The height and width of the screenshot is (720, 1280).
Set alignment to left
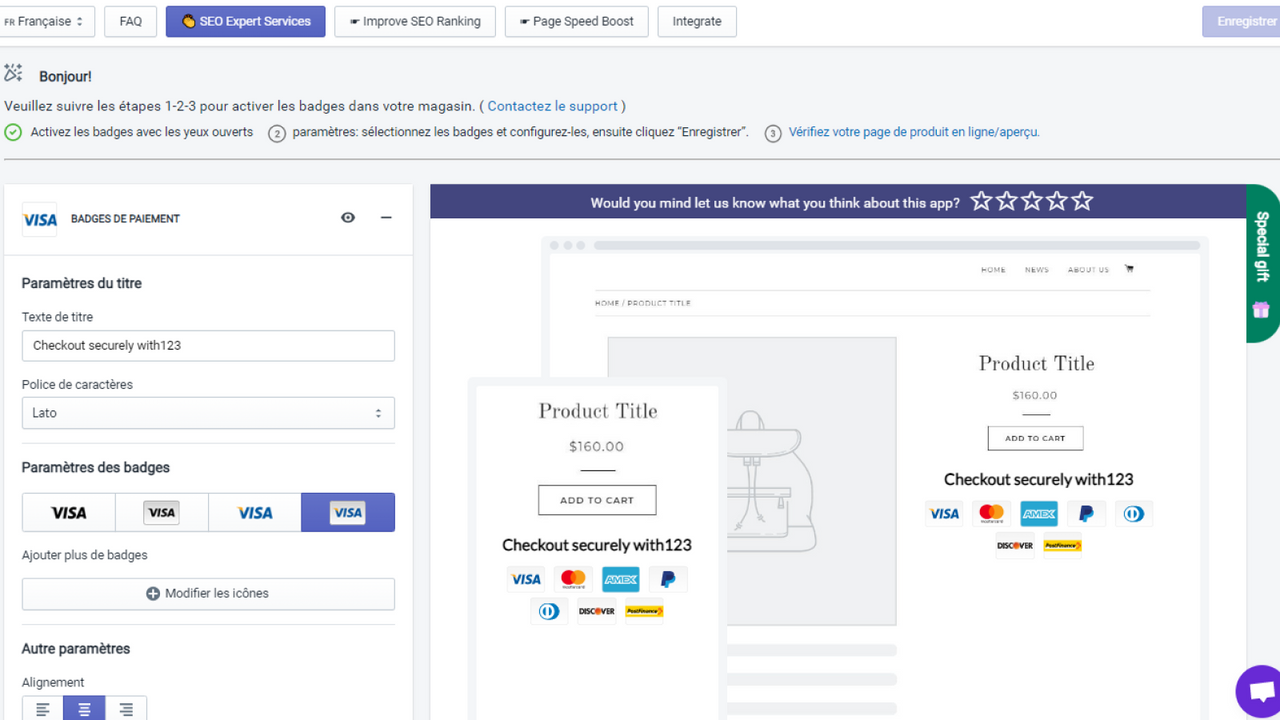[x=42, y=709]
